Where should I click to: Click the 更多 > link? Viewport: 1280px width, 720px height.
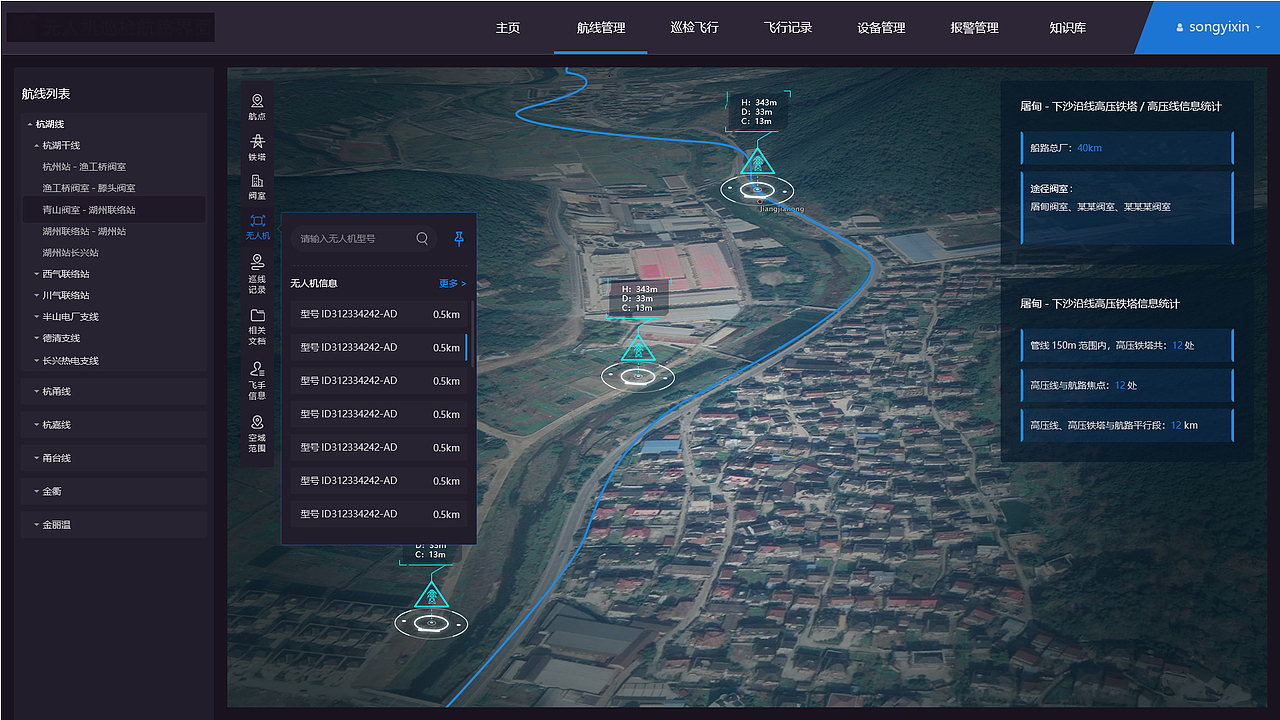coord(452,284)
